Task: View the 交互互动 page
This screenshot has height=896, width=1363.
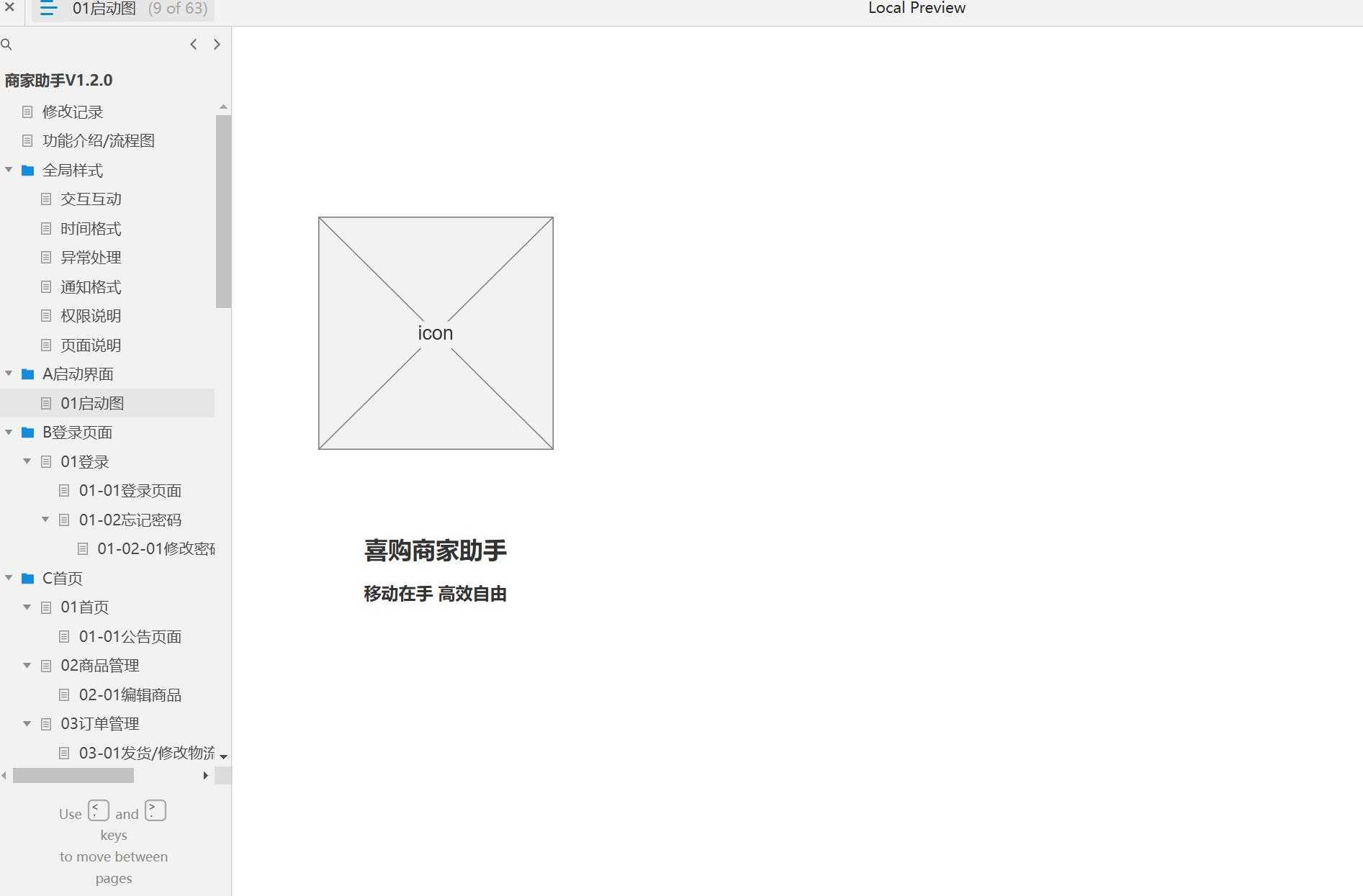Action: [x=91, y=199]
